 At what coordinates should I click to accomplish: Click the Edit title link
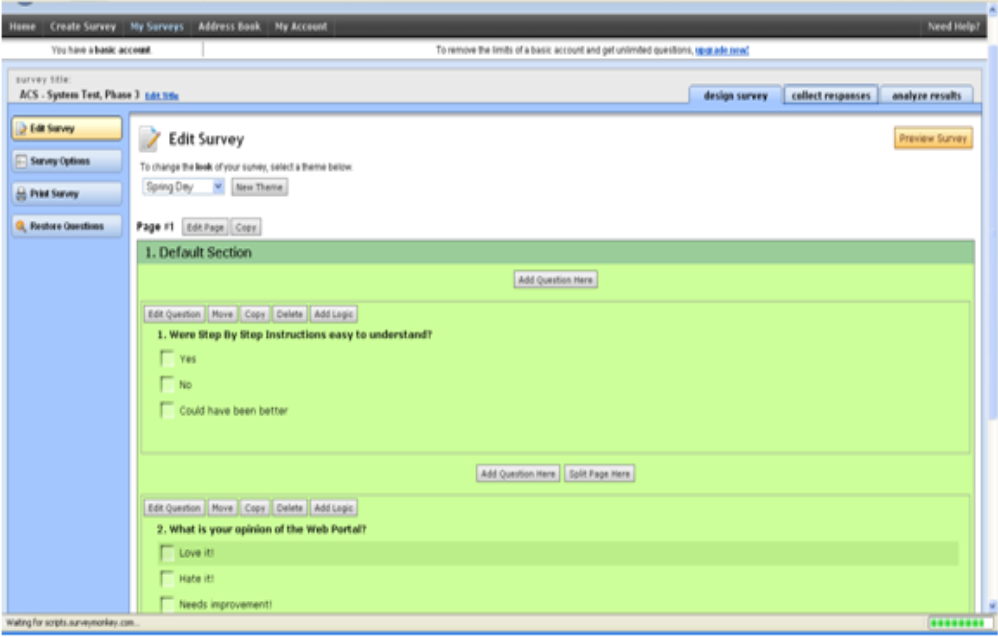(x=161, y=96)
